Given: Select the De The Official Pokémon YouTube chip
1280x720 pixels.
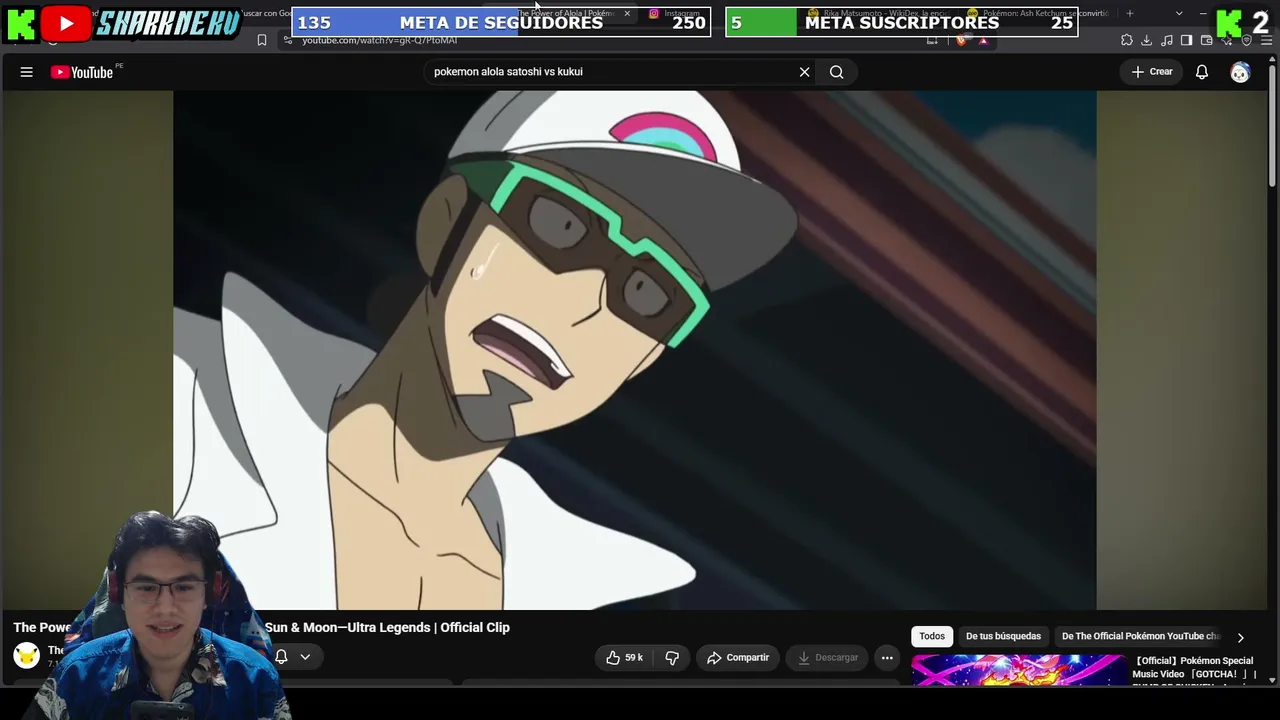Looking at the screenshot, I should 1140,636.
